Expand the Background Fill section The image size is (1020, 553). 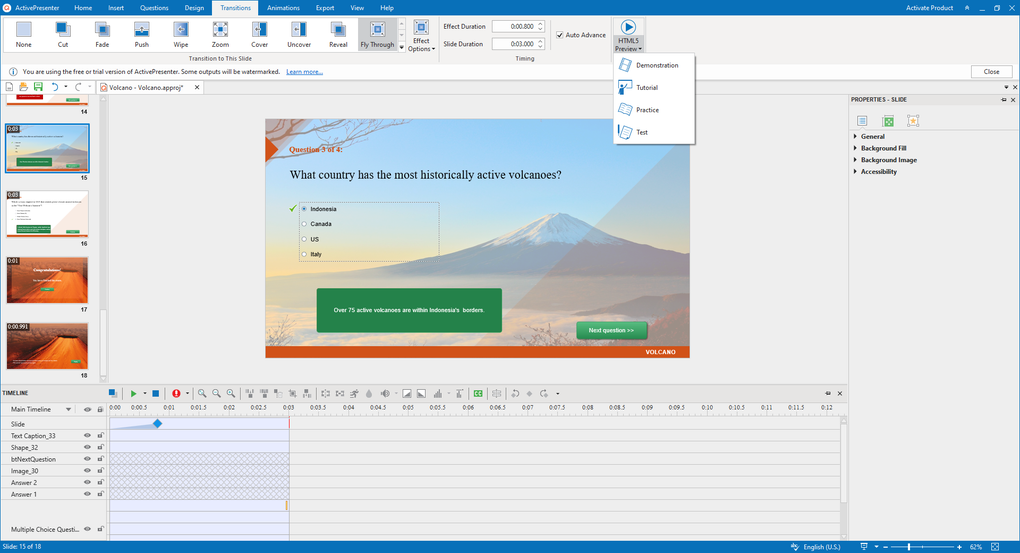883,148
